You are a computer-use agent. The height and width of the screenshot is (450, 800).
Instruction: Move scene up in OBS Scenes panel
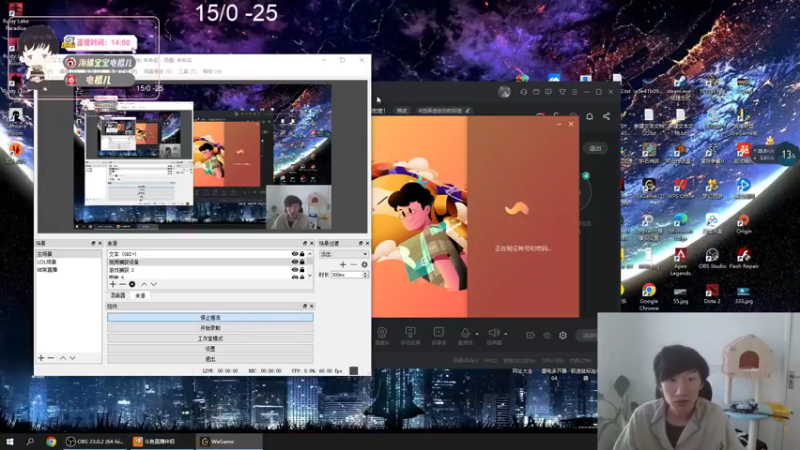point(63,358)
